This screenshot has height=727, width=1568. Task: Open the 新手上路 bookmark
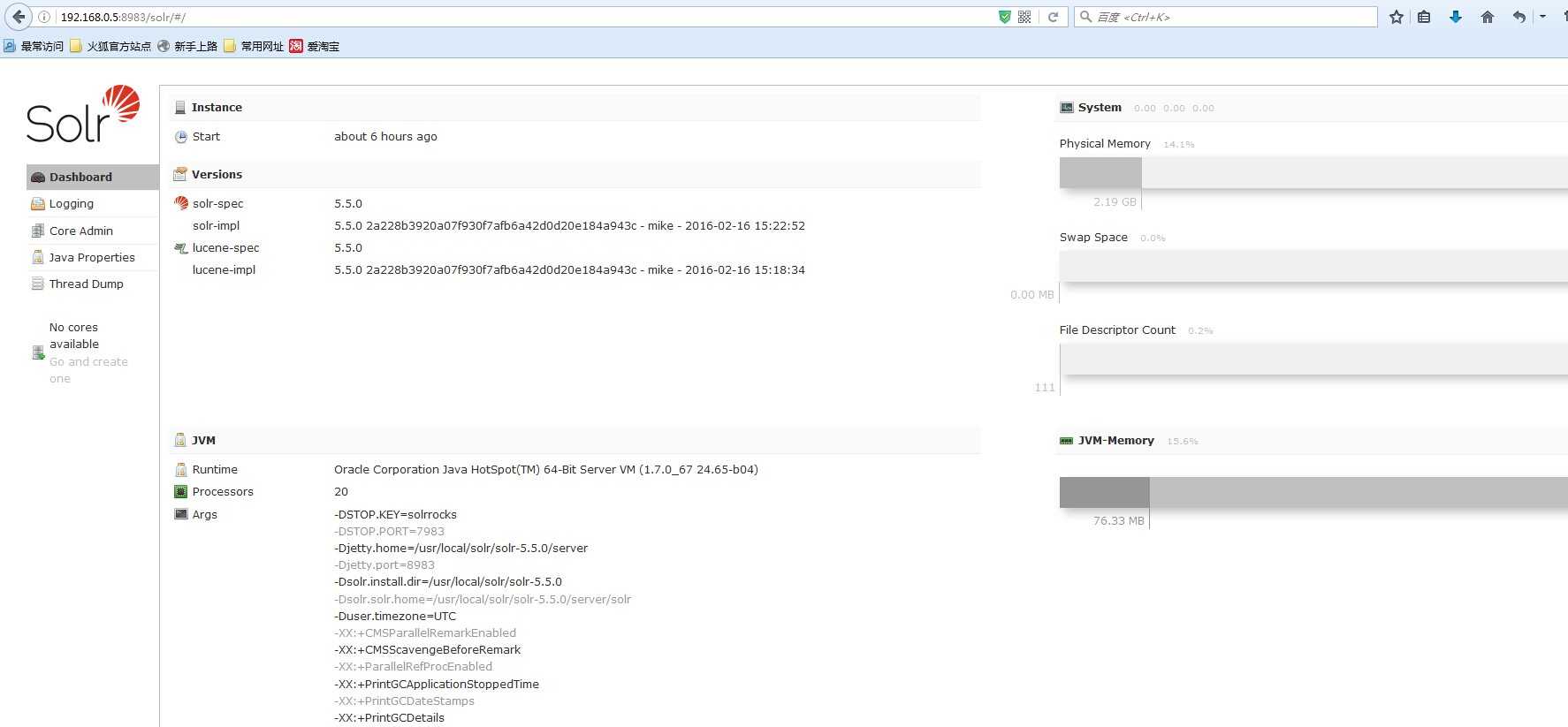click(x=187, y=46)
